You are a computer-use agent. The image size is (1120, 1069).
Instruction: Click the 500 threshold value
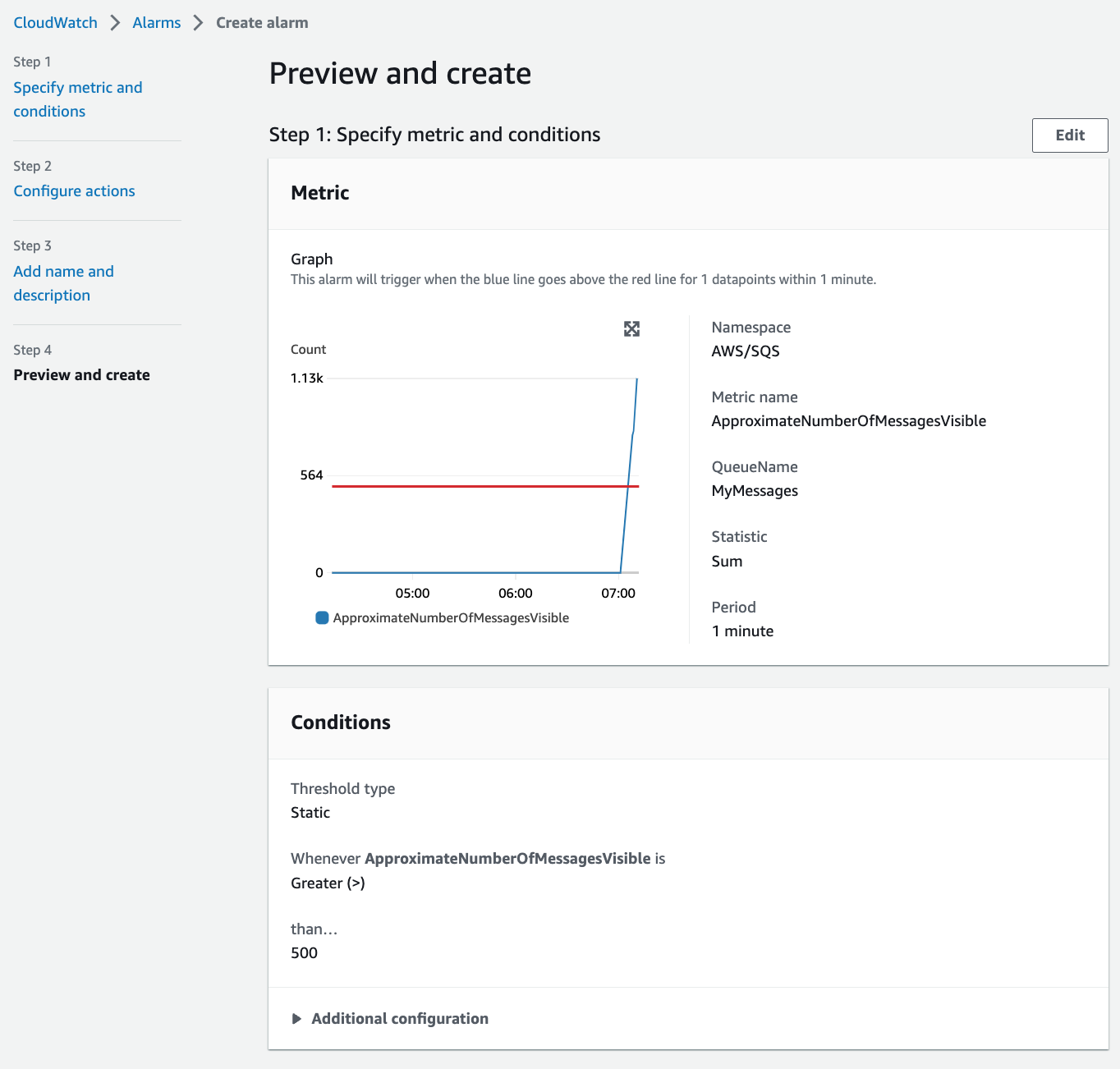point(304,952)
